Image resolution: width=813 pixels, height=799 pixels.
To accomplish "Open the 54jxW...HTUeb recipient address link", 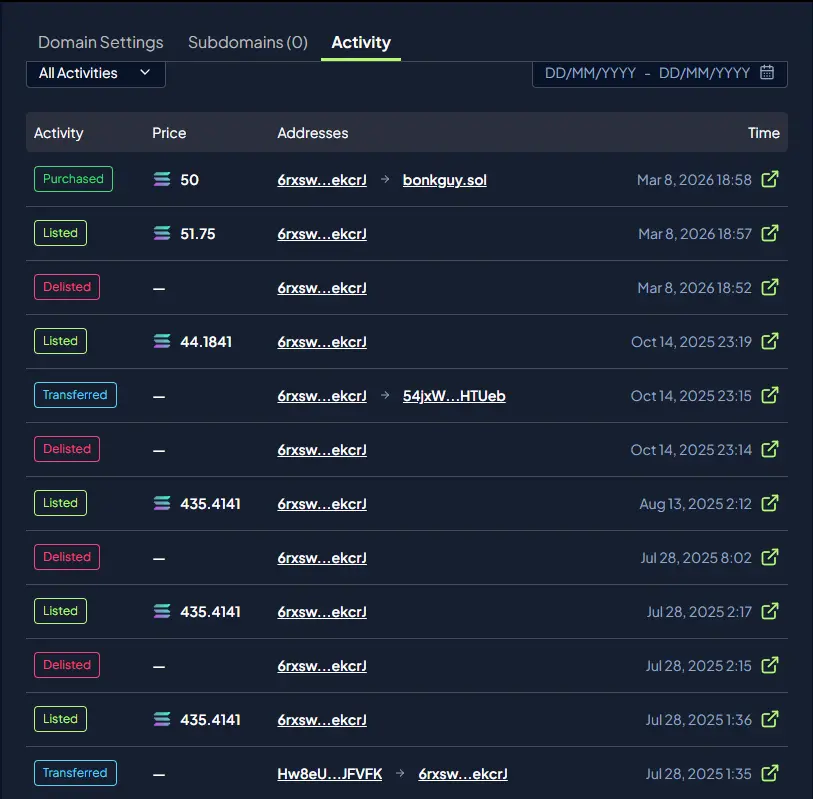I will tap(454, 396).
